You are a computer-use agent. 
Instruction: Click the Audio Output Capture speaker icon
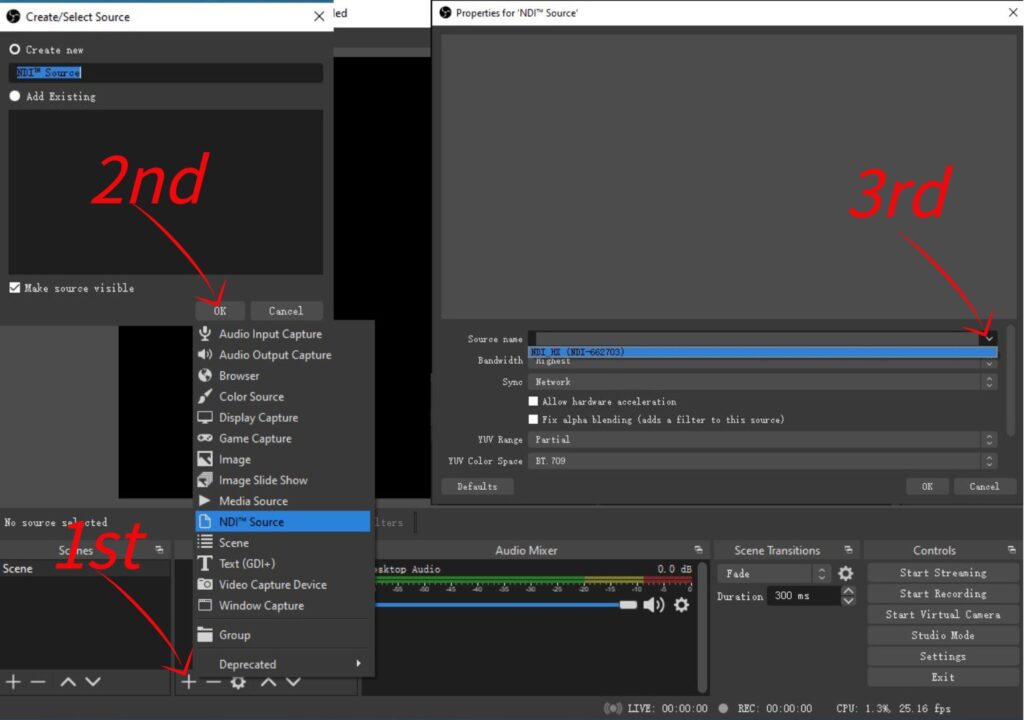(205, 355)
